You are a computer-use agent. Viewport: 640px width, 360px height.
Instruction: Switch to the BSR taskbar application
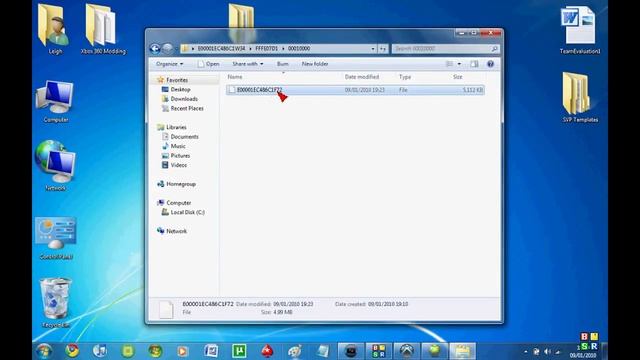378,351
